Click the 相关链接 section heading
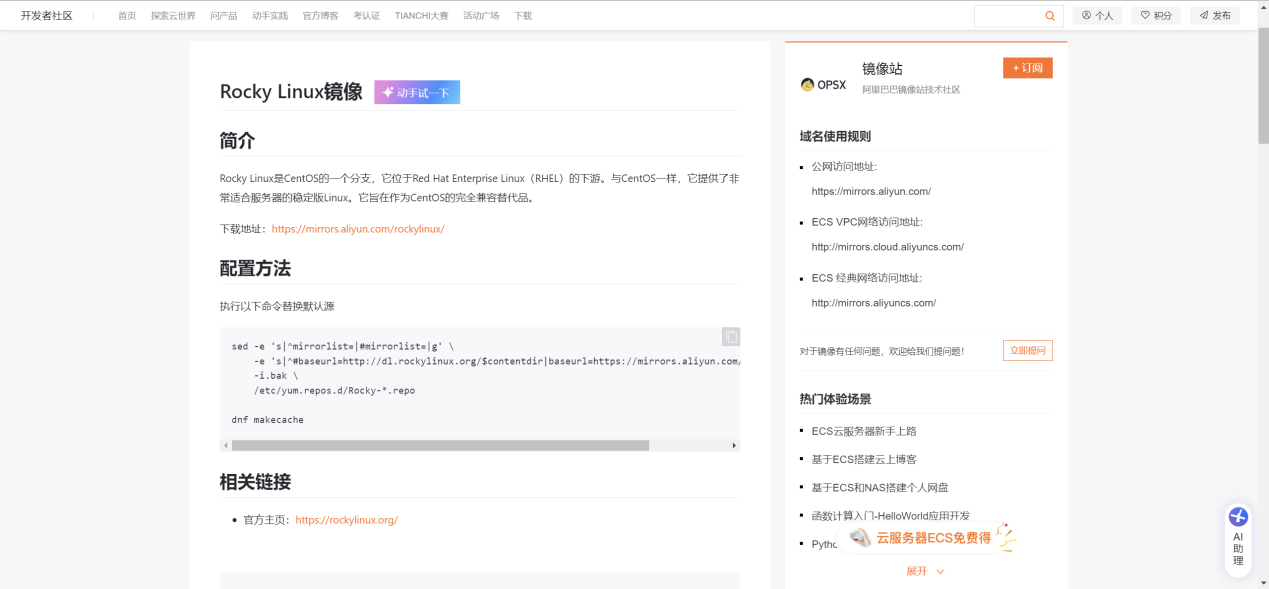 point(255,482)
